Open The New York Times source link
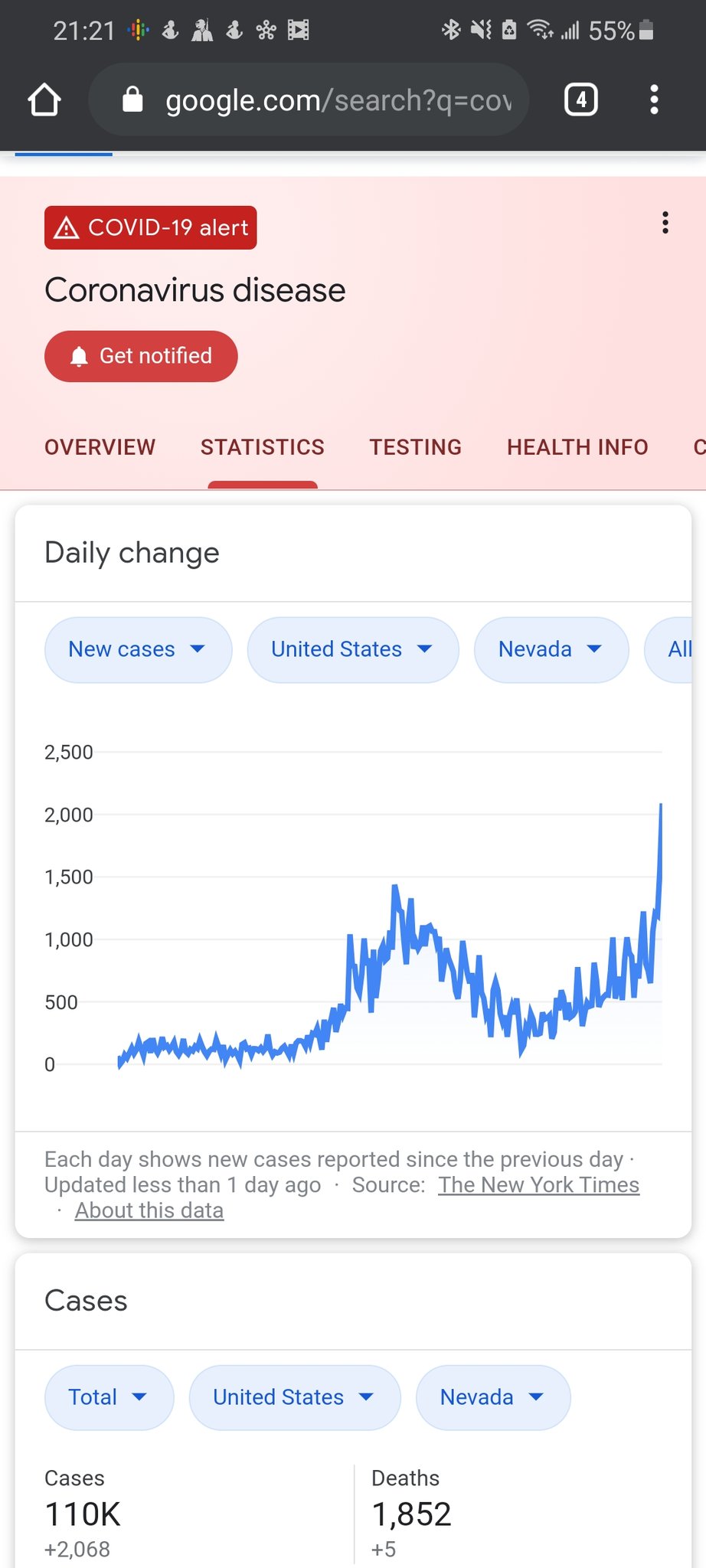This screenshot has height=1568, width=706. point(538,1184)
